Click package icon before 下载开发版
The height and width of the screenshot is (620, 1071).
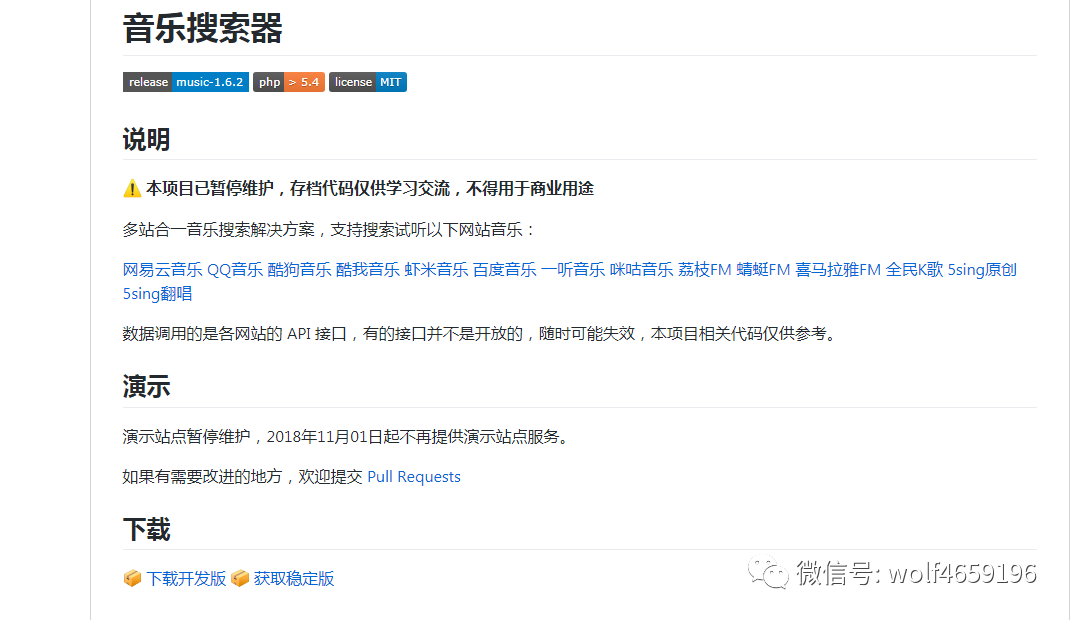pyautogui.click(x=132, y=578)
